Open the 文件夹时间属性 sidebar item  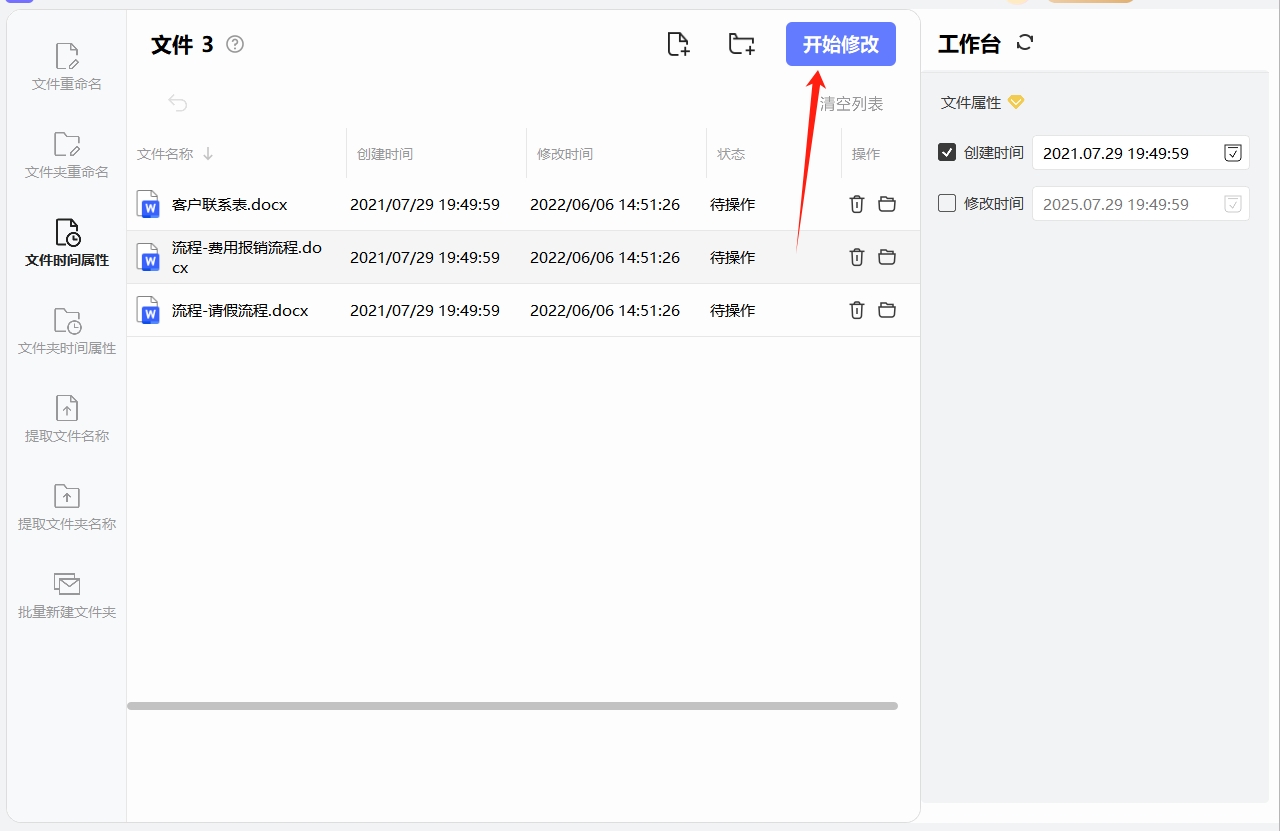coord(67,332)
